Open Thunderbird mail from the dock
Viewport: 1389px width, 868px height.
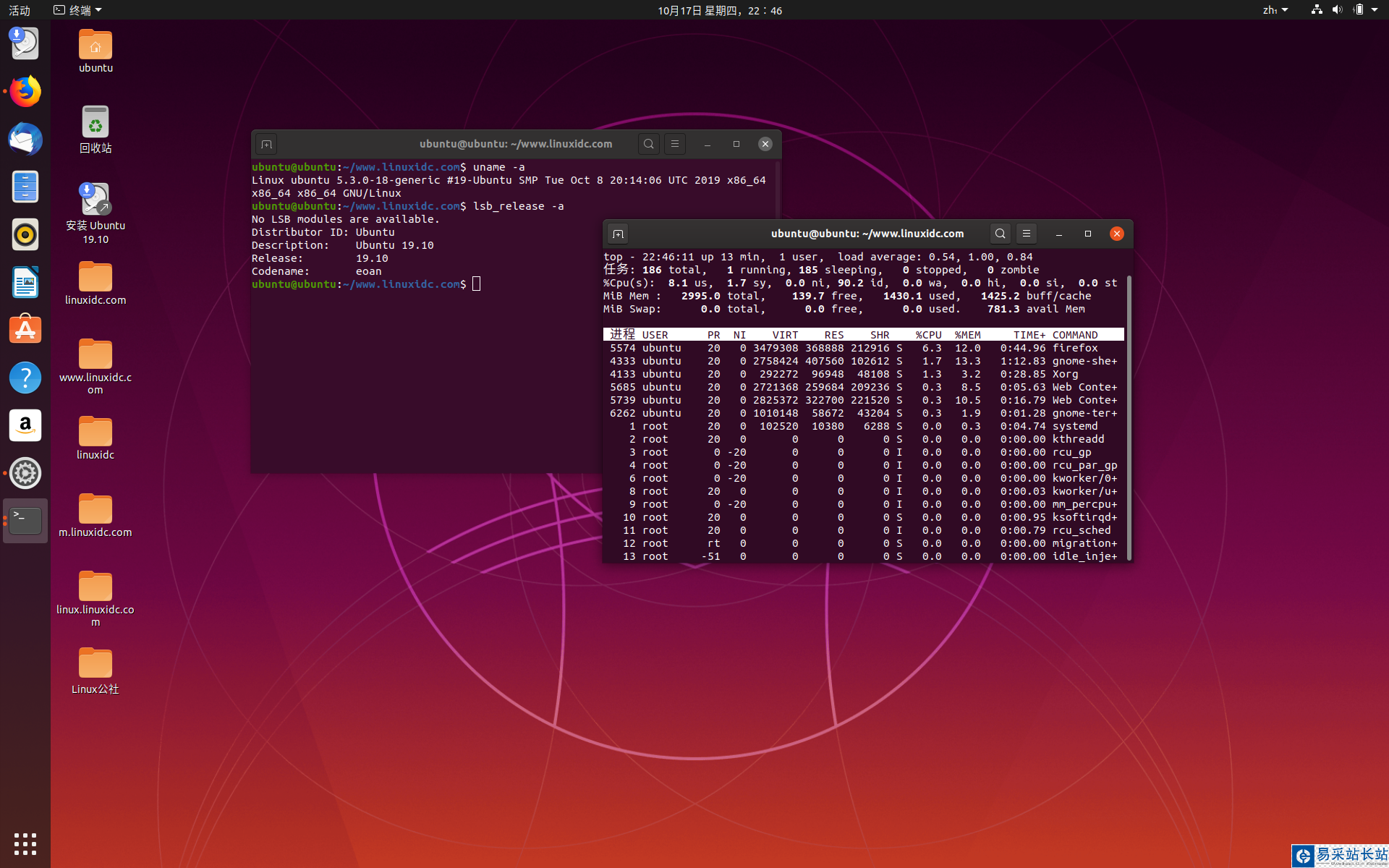pyautogui.click(x=25, y=139)
